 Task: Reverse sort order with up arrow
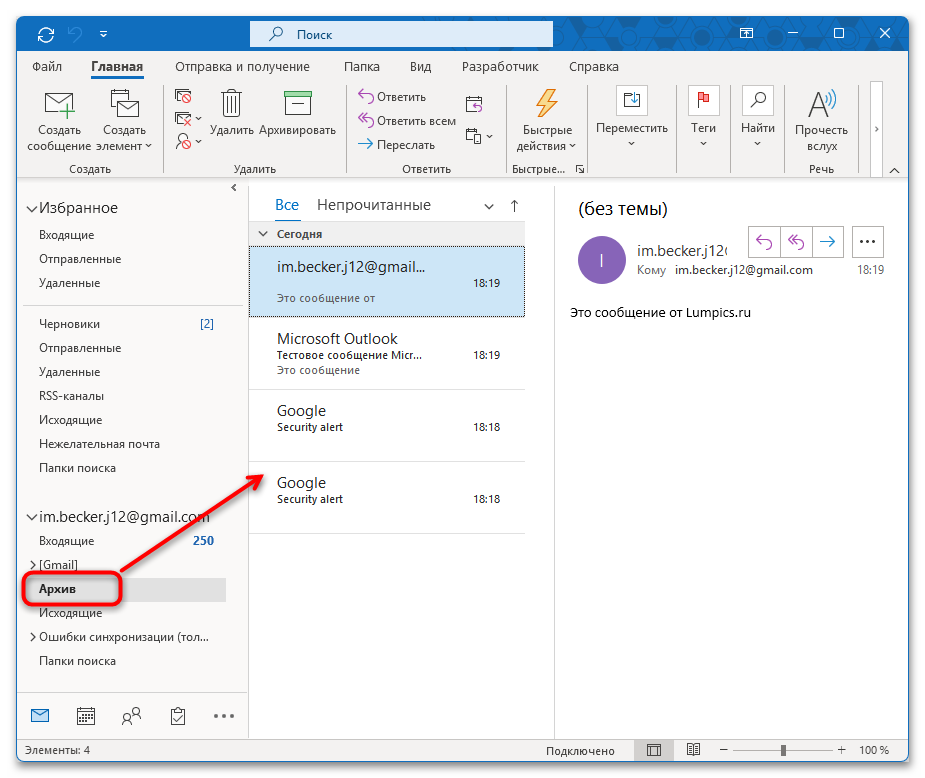[x=514, y=205]
